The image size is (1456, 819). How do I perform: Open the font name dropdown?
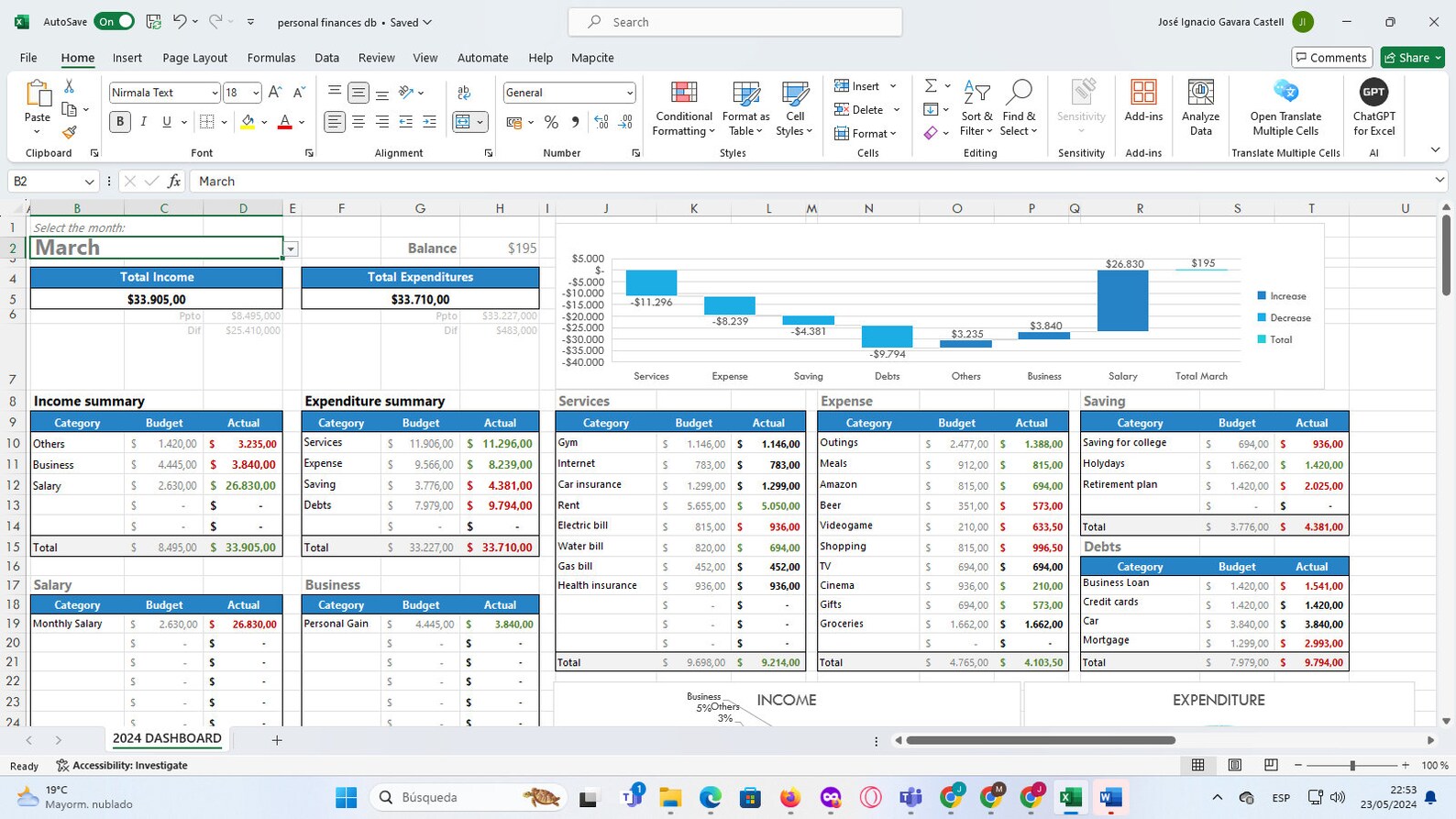[215, 93]
